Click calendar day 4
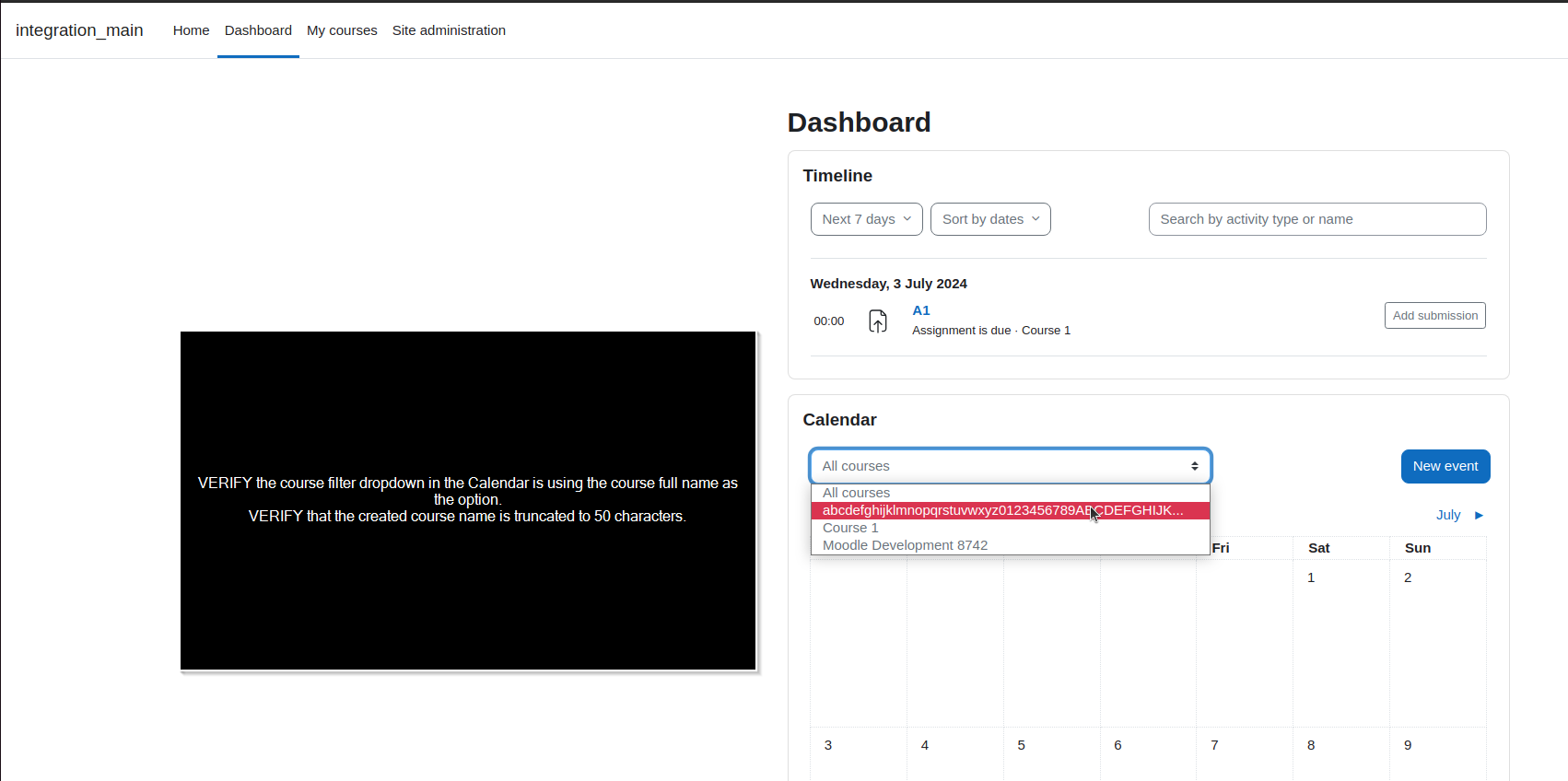 [925, 745]
